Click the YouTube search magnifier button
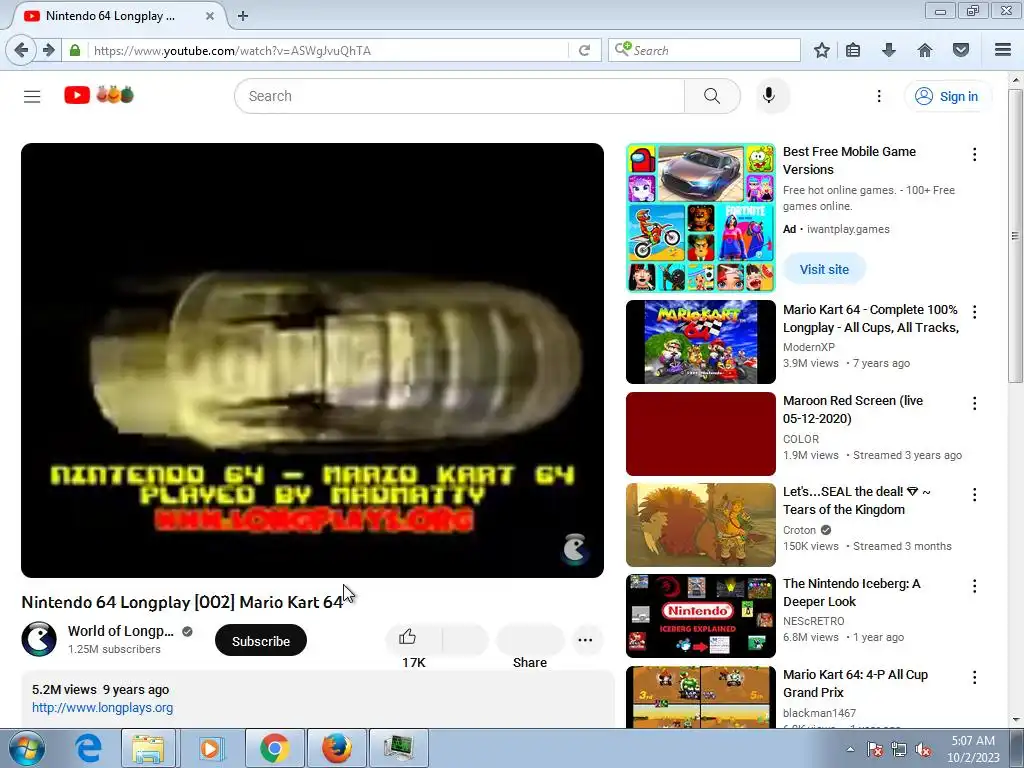 (x=712, y=96)
